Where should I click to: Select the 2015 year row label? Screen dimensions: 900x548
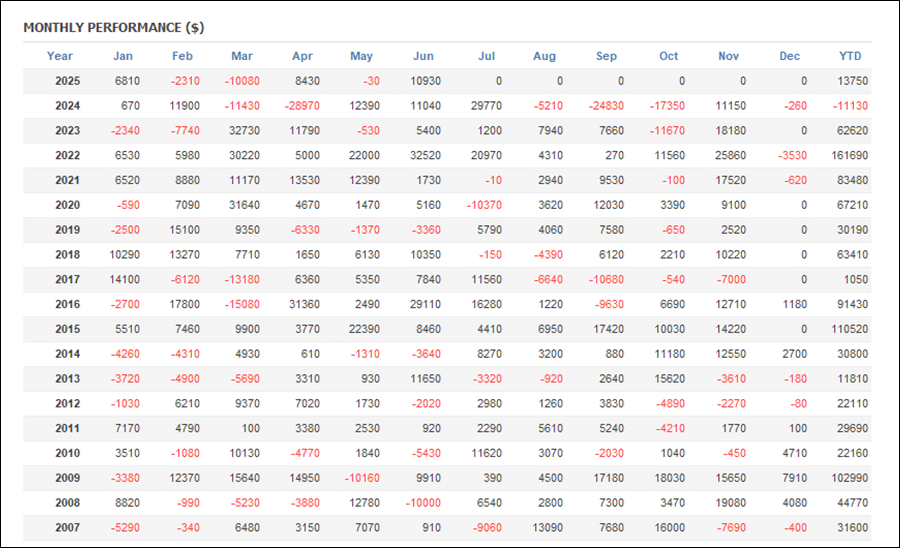tap(68, 329)
